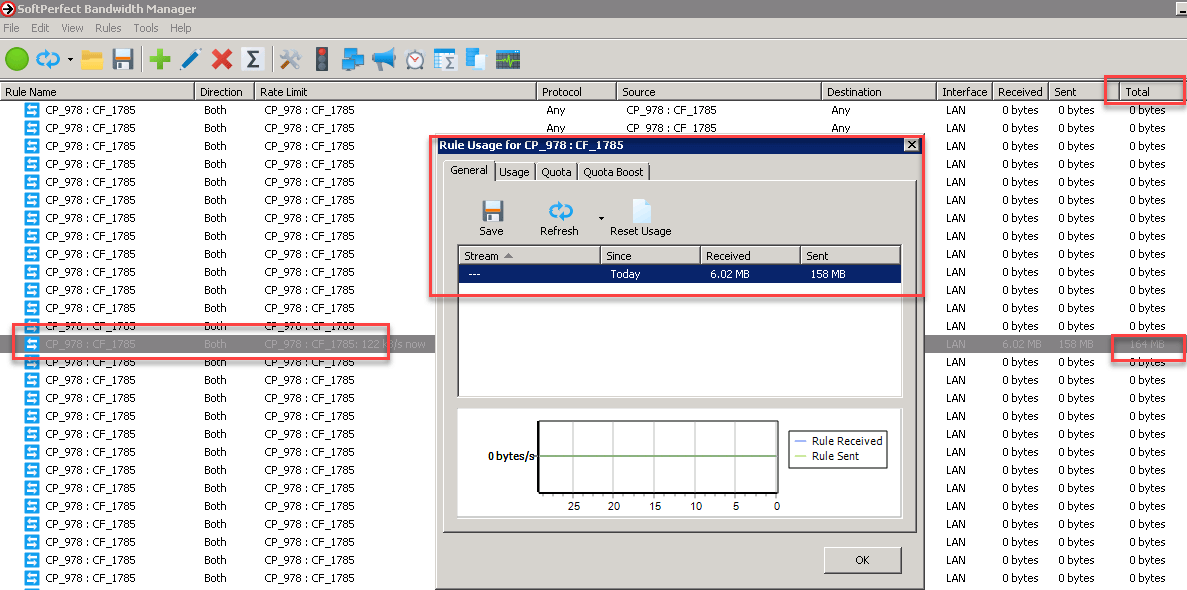Sort by Direction column header

point(224,92)
